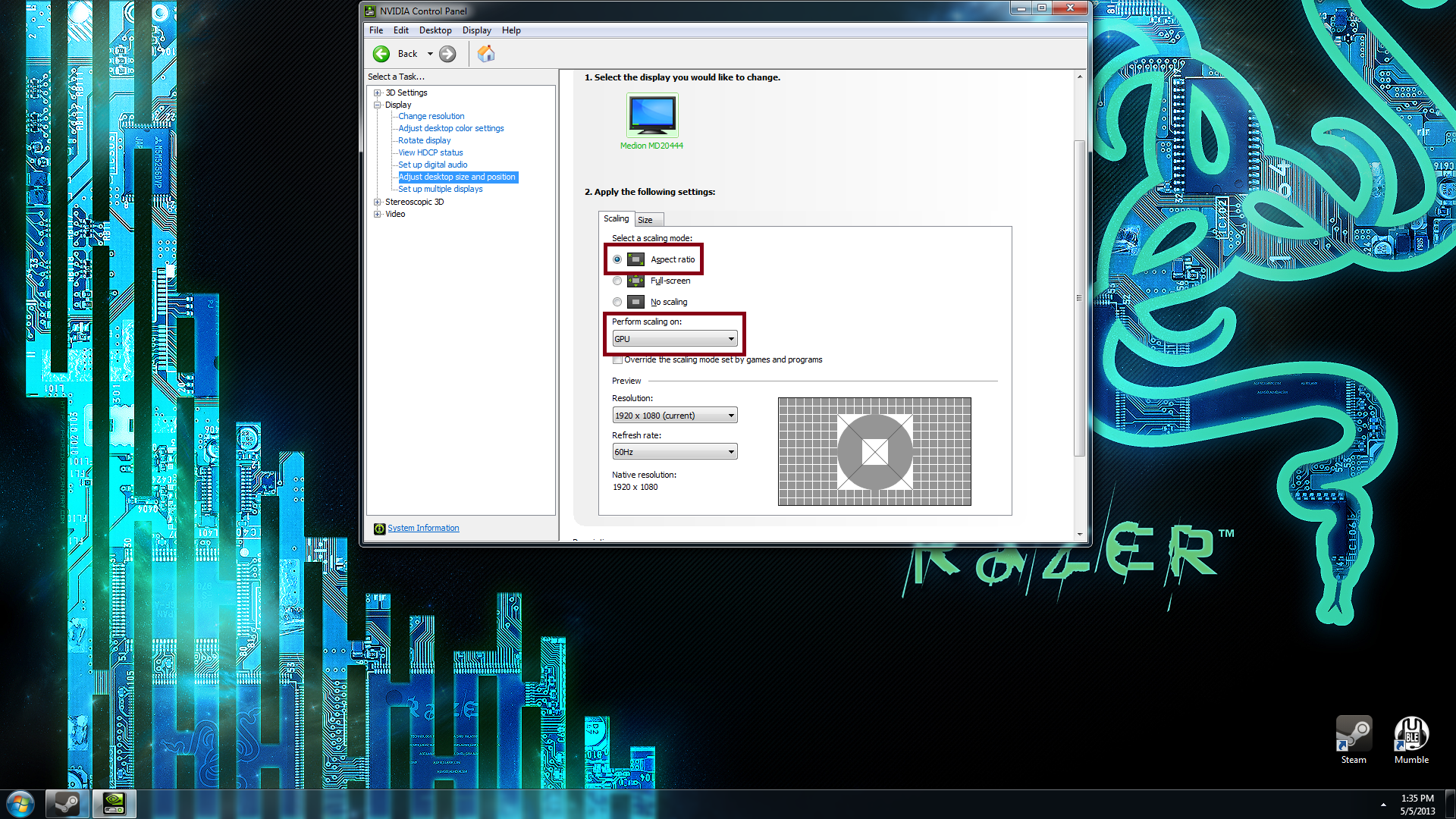The width and height of the screenshot is (1456, 819).
Task: Click the No scaling mode icon
Action: pos(635,302)
